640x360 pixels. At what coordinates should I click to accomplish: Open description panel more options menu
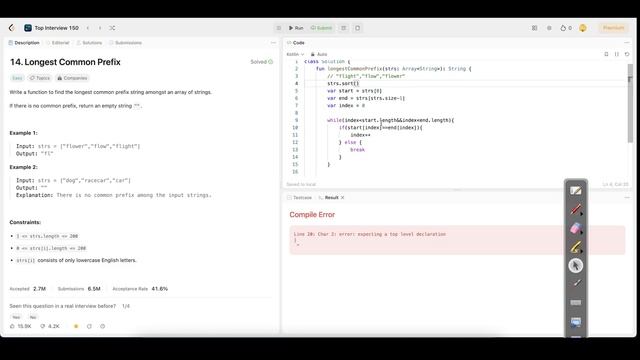[x=273, y=42]
